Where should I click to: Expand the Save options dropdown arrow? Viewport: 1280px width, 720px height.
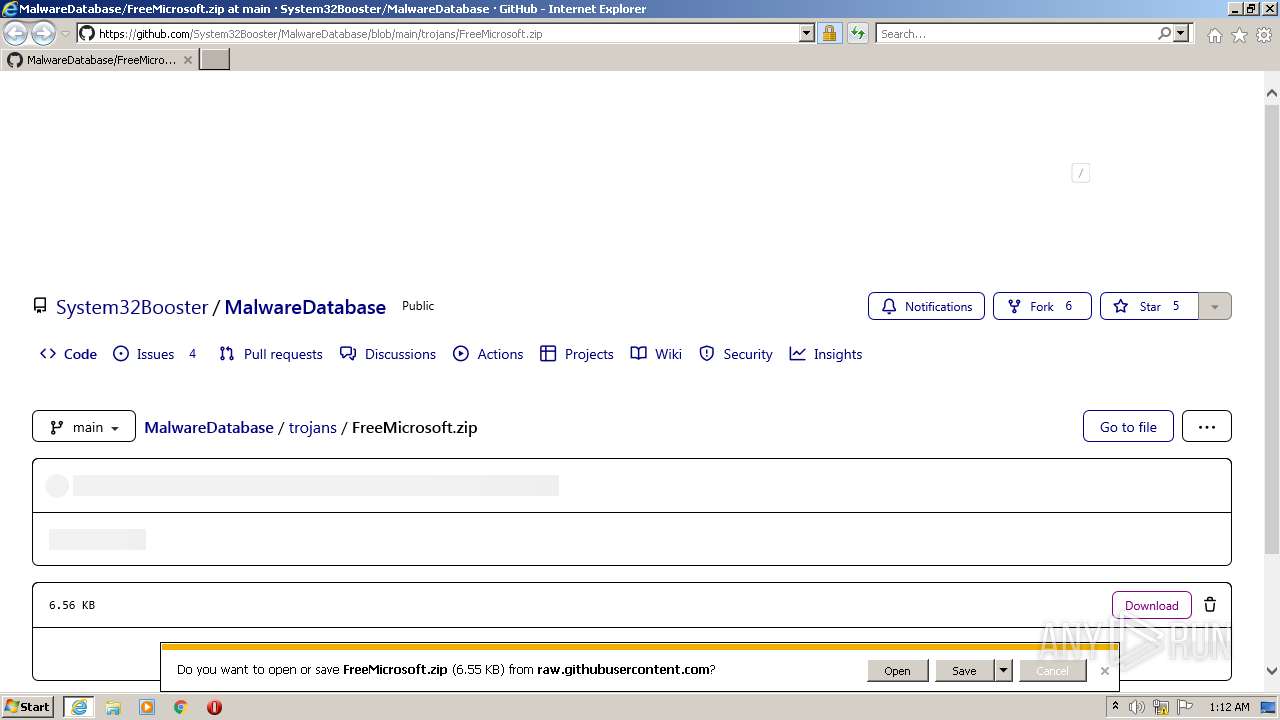tap(1003, 671)
